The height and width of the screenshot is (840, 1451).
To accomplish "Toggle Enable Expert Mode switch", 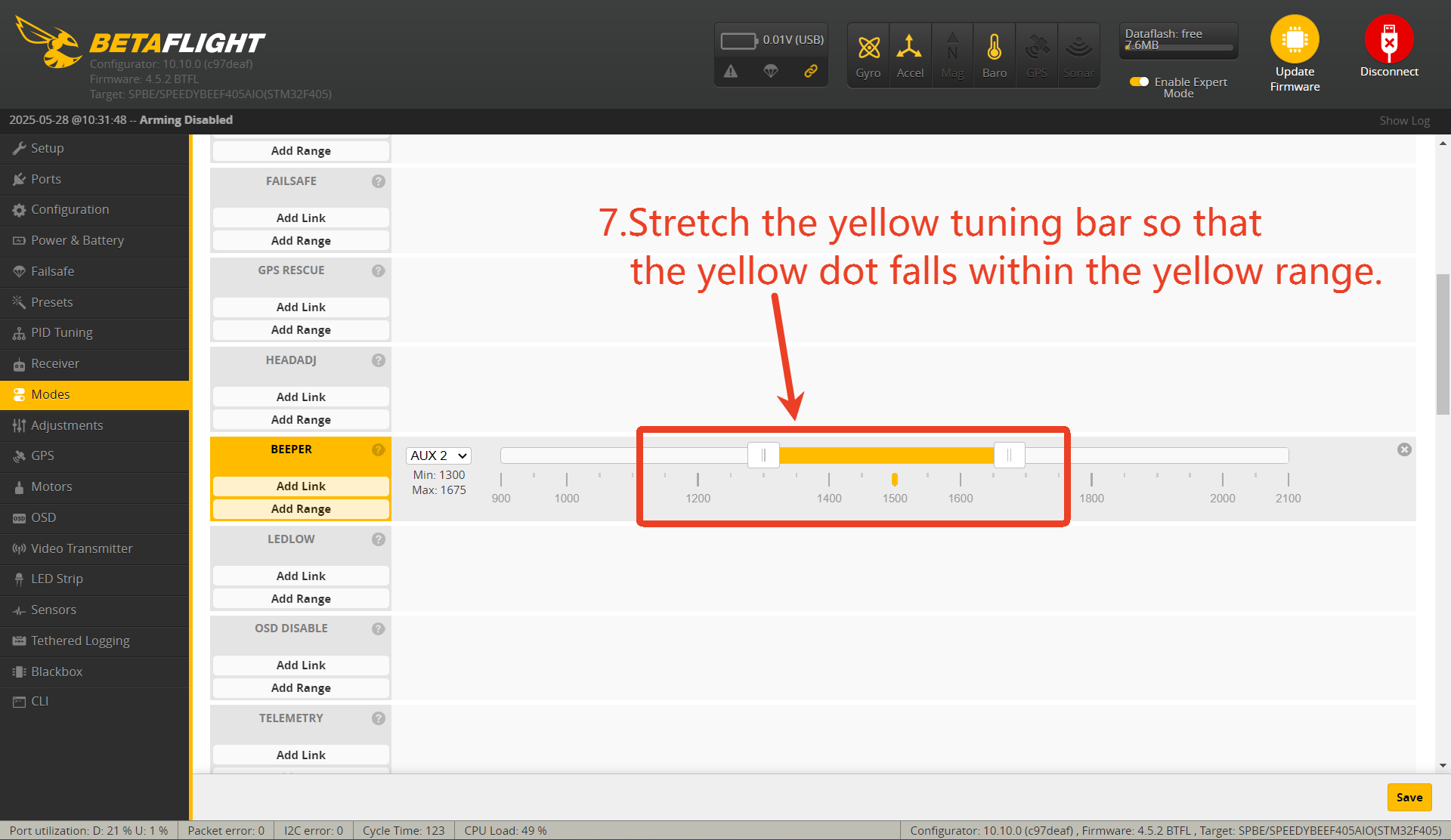I will [x=1139, y=82].
